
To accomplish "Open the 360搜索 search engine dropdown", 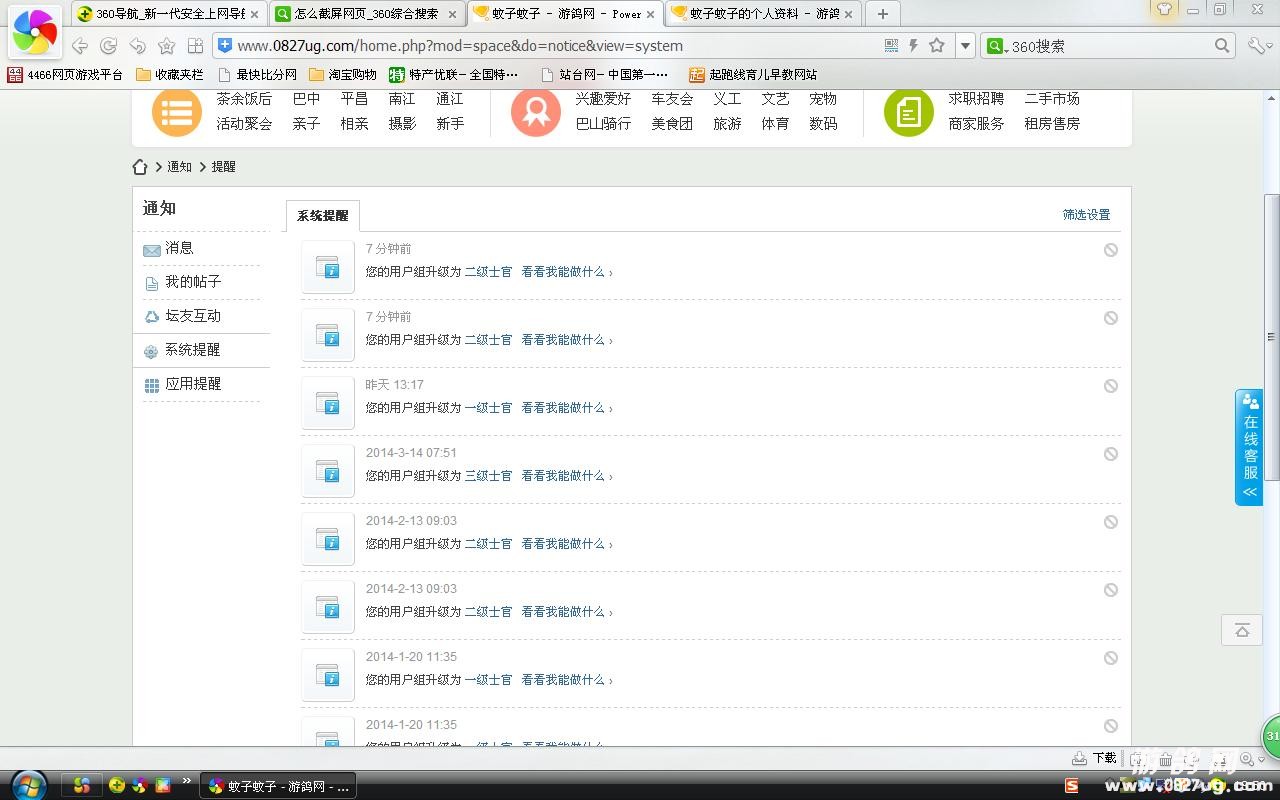I will click(x=996, y=46).
